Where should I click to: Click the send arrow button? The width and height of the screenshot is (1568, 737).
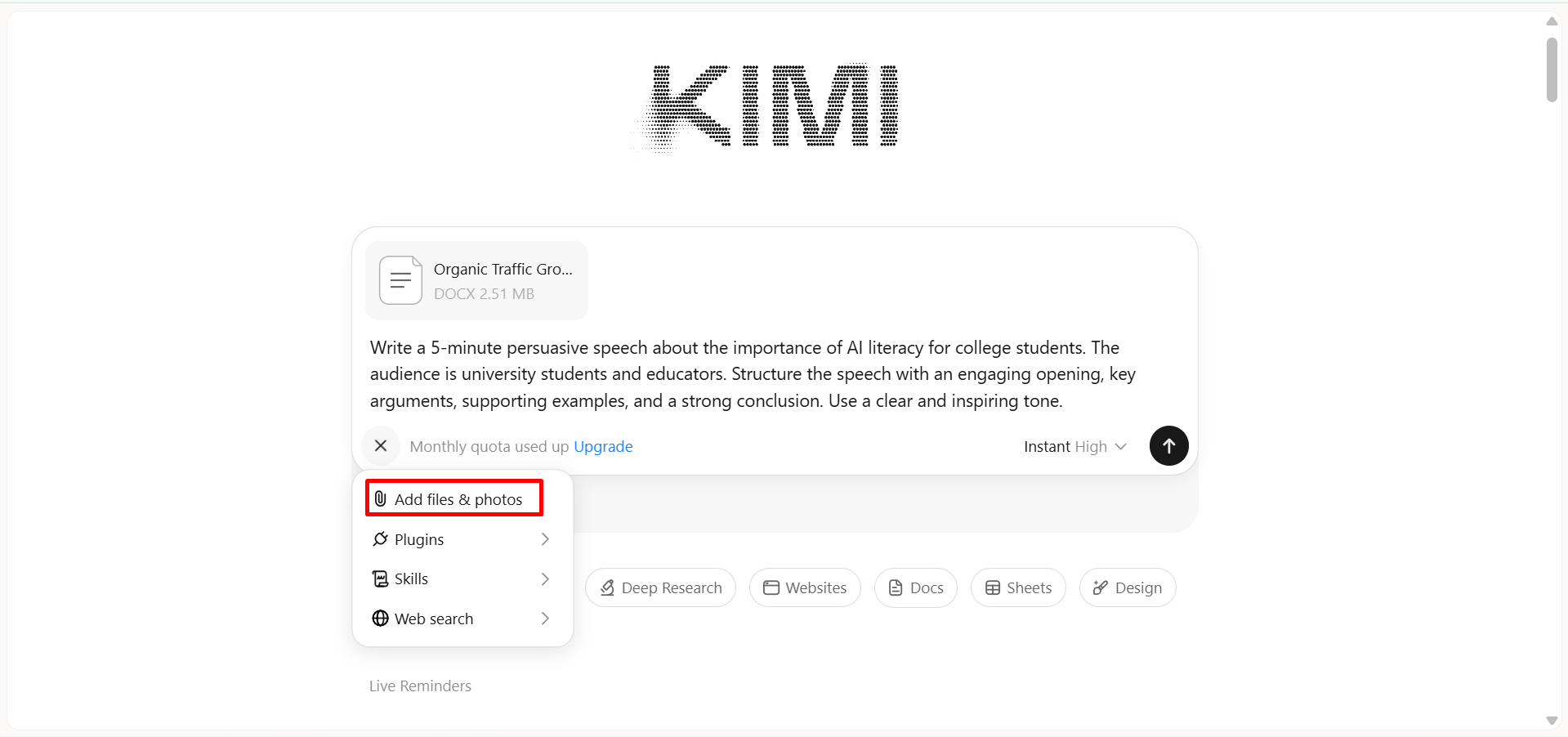tap(1168, 446)
